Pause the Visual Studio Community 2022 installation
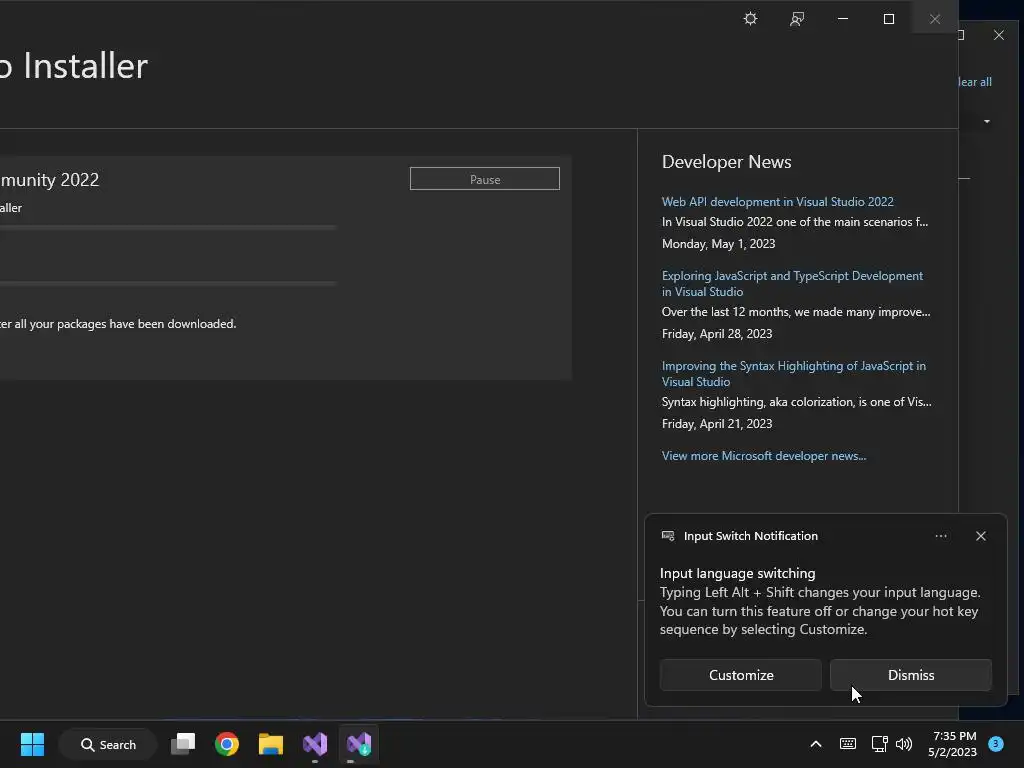The height and width of the screenshot is (768, 1024). pos(485,179)
